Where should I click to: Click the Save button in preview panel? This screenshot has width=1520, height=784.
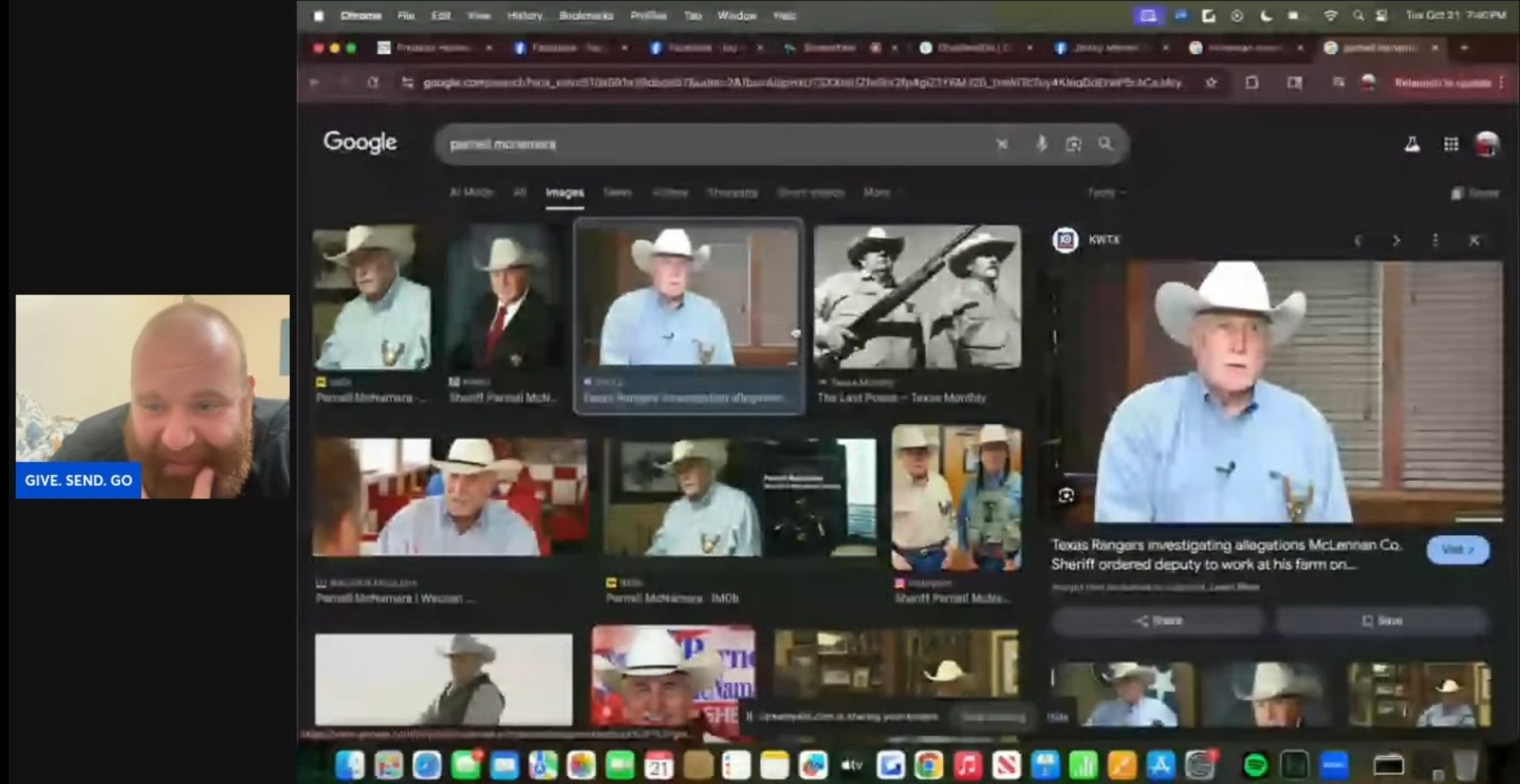(x=1382, y=620)
